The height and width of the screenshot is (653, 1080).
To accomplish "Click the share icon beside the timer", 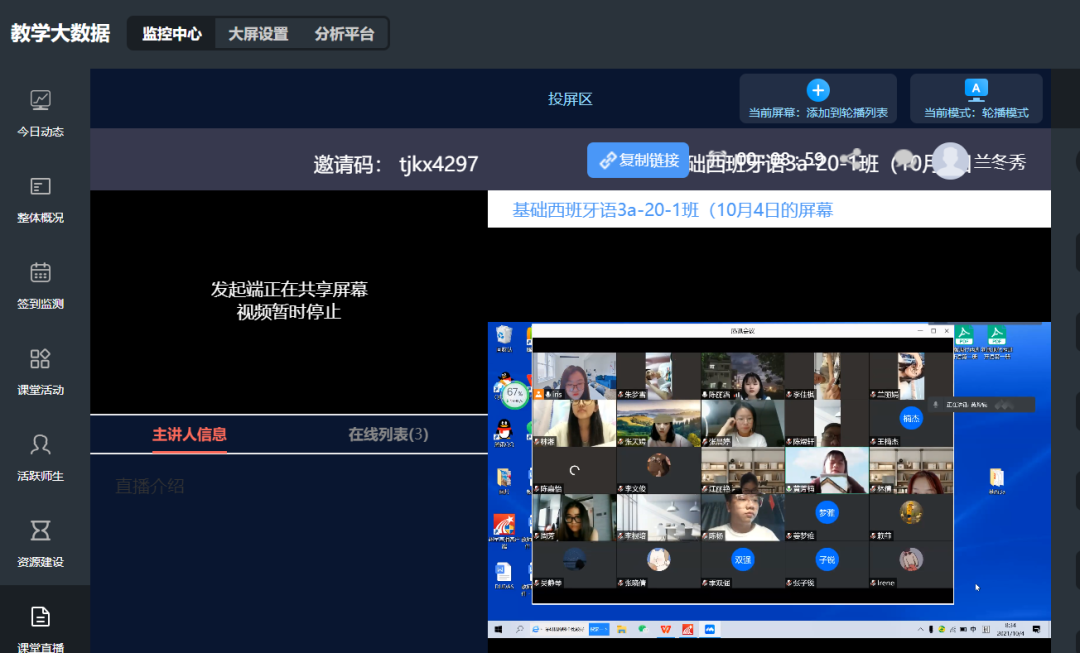I will tap(853, 159).
